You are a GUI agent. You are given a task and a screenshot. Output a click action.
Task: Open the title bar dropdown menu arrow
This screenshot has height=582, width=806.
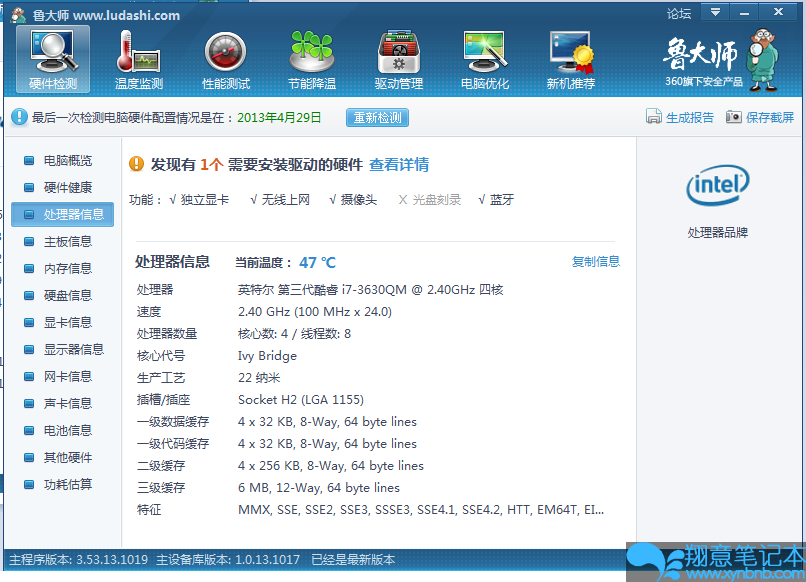coord(715,12)
